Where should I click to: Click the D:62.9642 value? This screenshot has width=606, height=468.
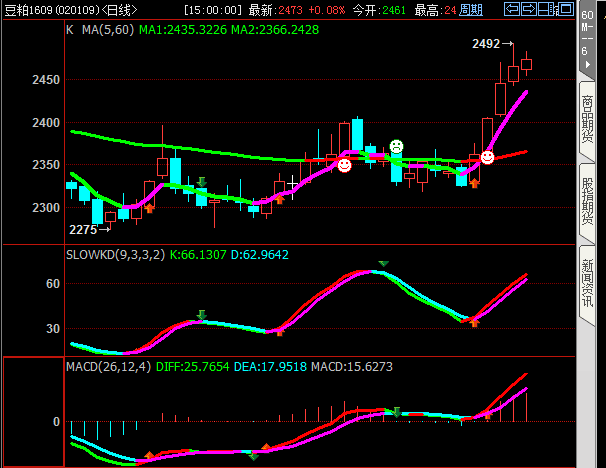tap(260, 255)
